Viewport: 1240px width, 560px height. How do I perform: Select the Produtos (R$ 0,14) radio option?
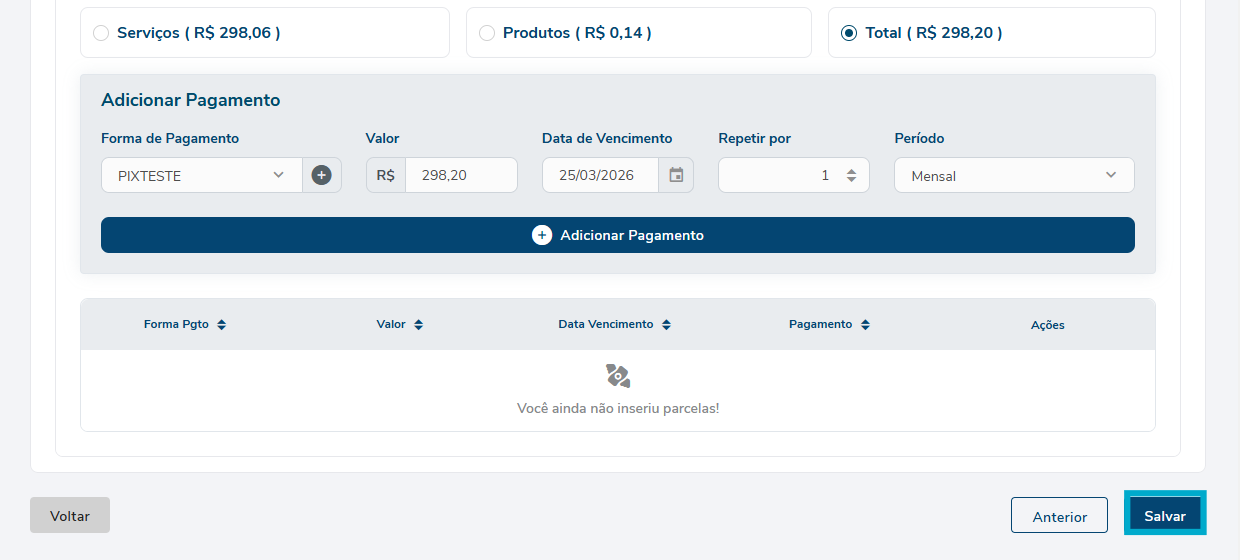[487, 33]
